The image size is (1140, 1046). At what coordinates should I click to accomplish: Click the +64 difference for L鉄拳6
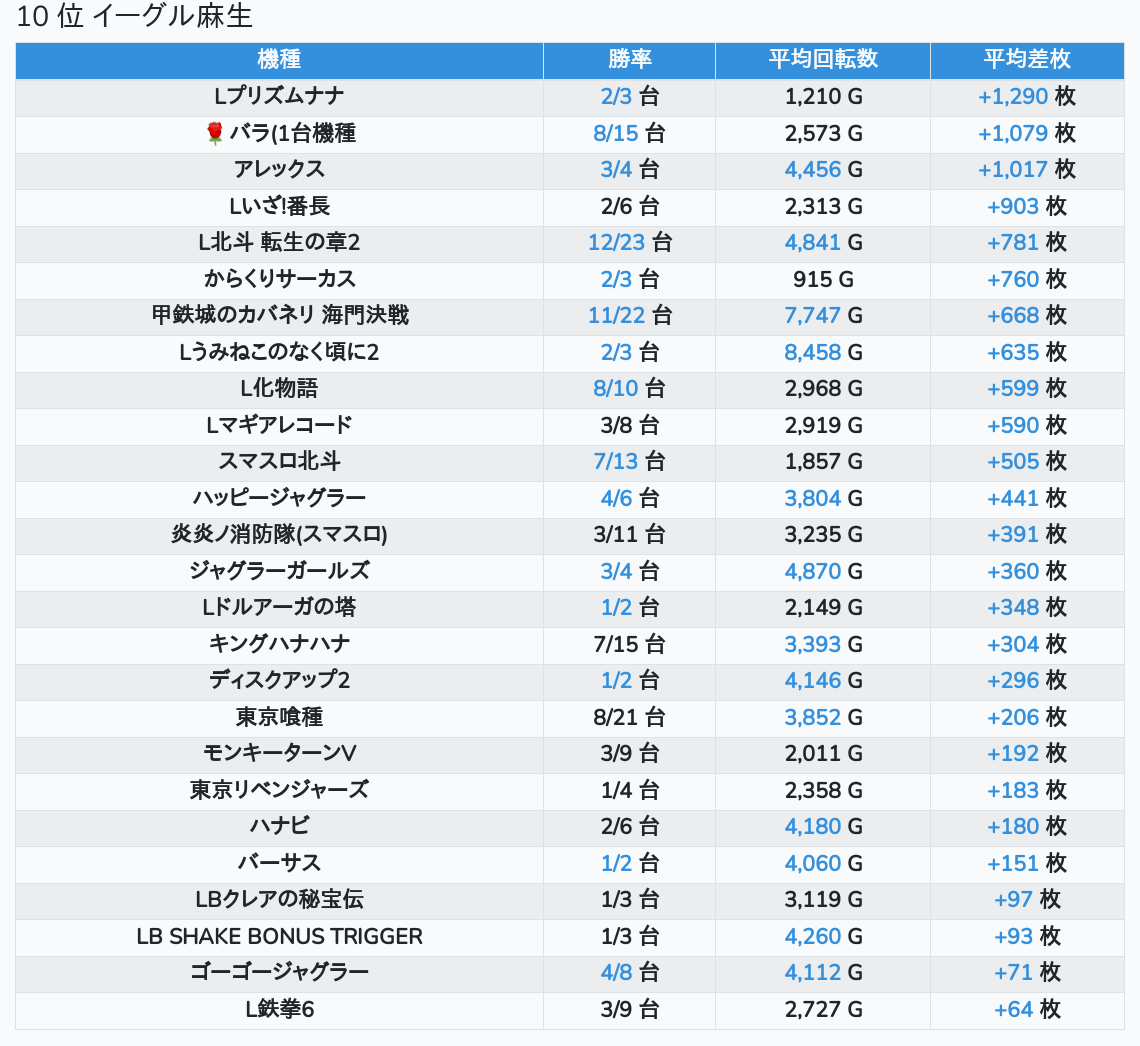coord(1013,1009)
